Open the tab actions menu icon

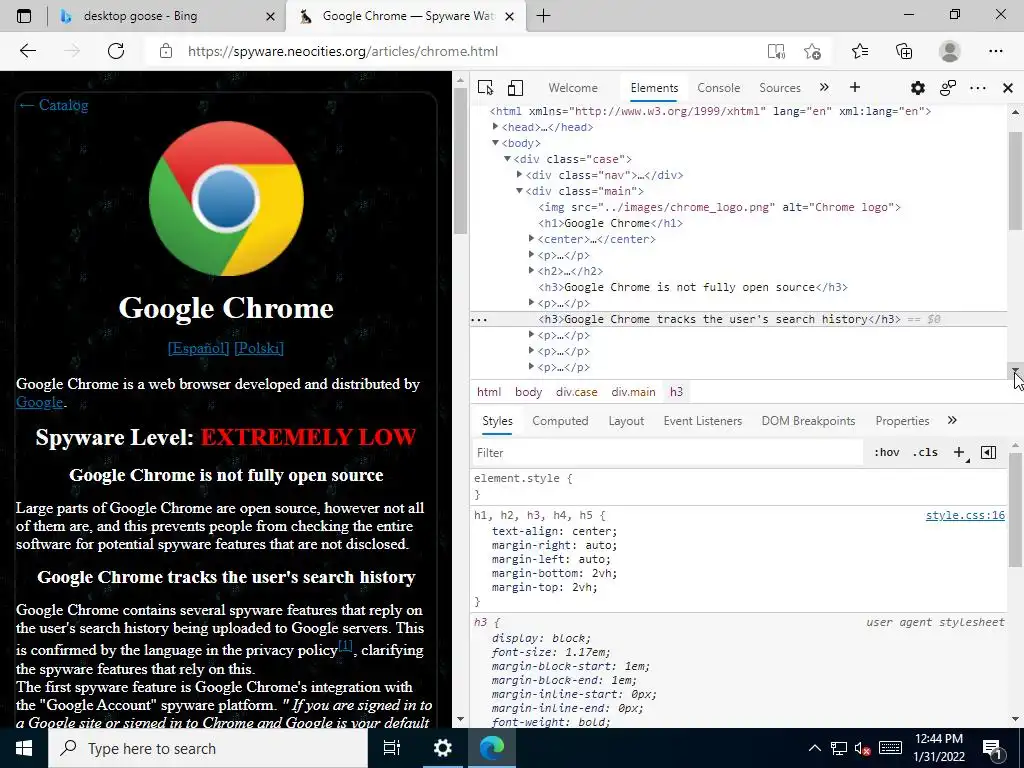(x=24, y=16)
